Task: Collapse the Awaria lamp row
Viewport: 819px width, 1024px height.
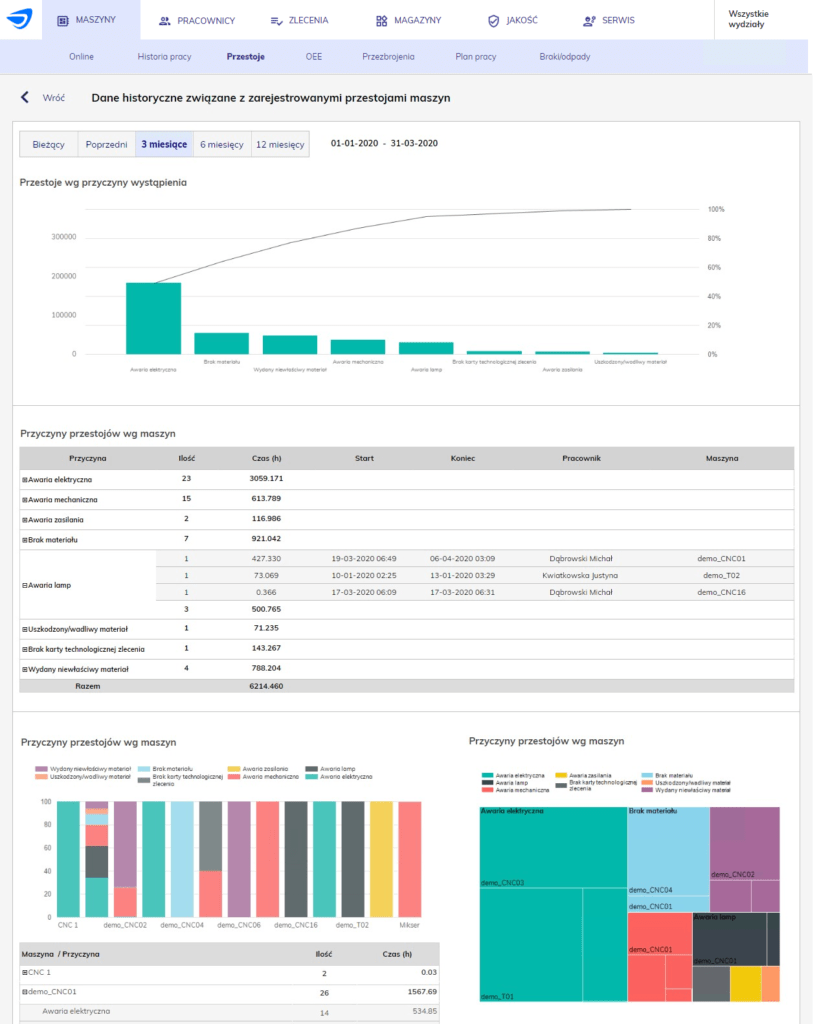Action: 24,585
